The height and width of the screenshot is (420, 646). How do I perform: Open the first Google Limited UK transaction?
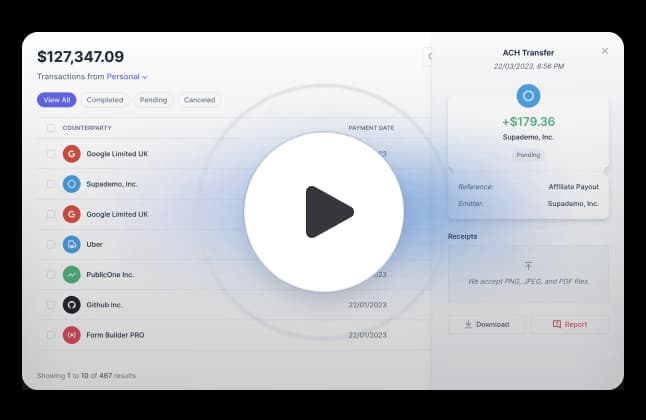pyautogui.click(x=116, y=154)
